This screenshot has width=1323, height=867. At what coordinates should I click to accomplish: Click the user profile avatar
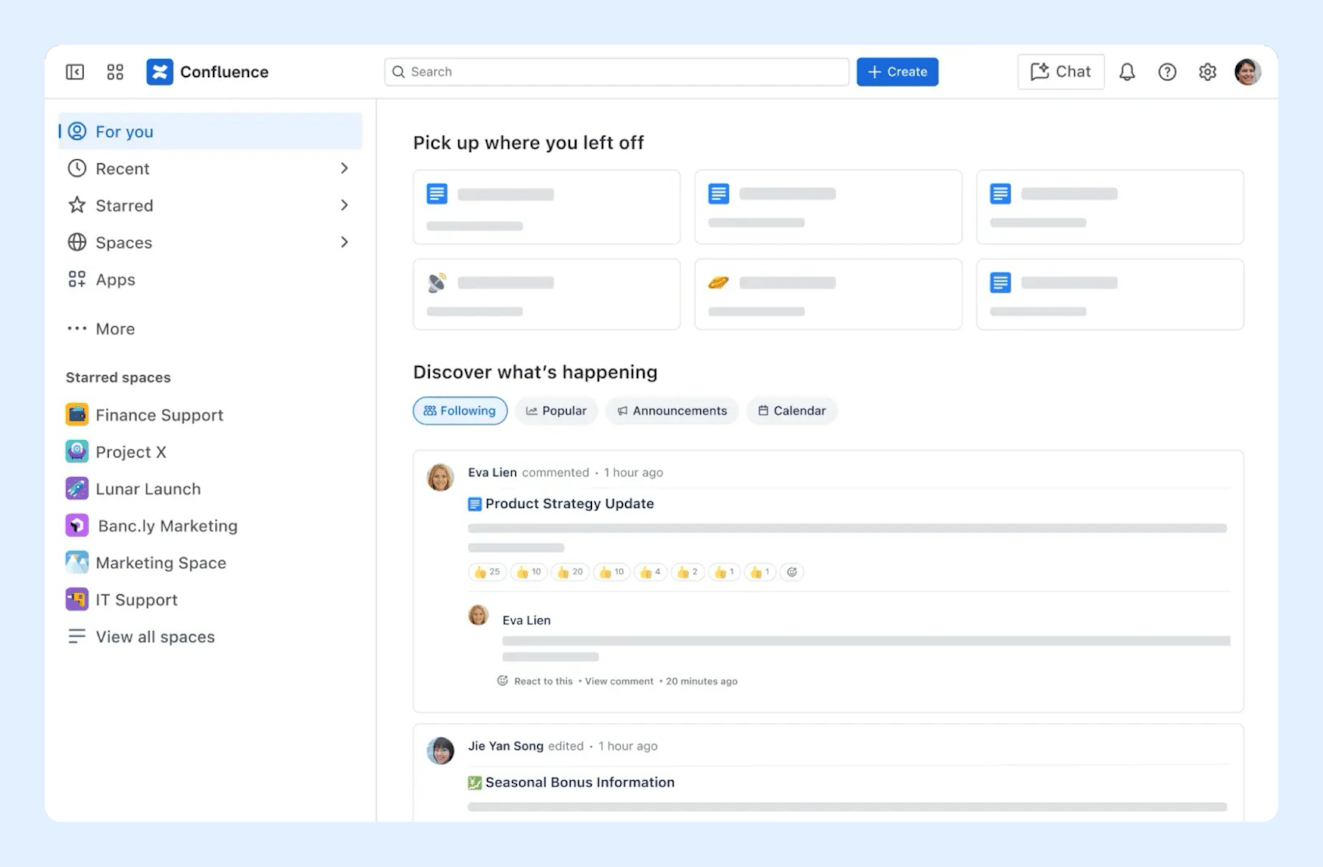[x=1247, y=72]
